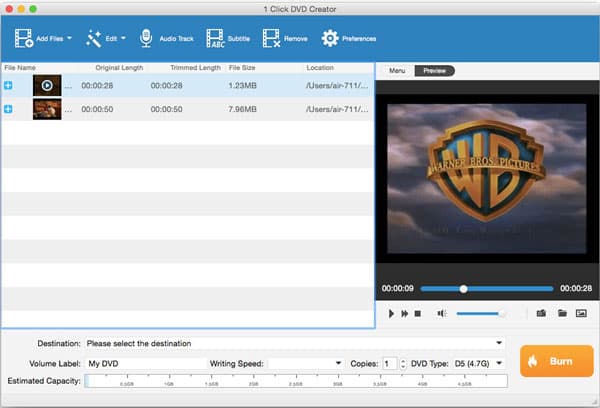Click the Edit magic wand icon
The height and width of the screenshot is (408, 600).
point(93,38)
